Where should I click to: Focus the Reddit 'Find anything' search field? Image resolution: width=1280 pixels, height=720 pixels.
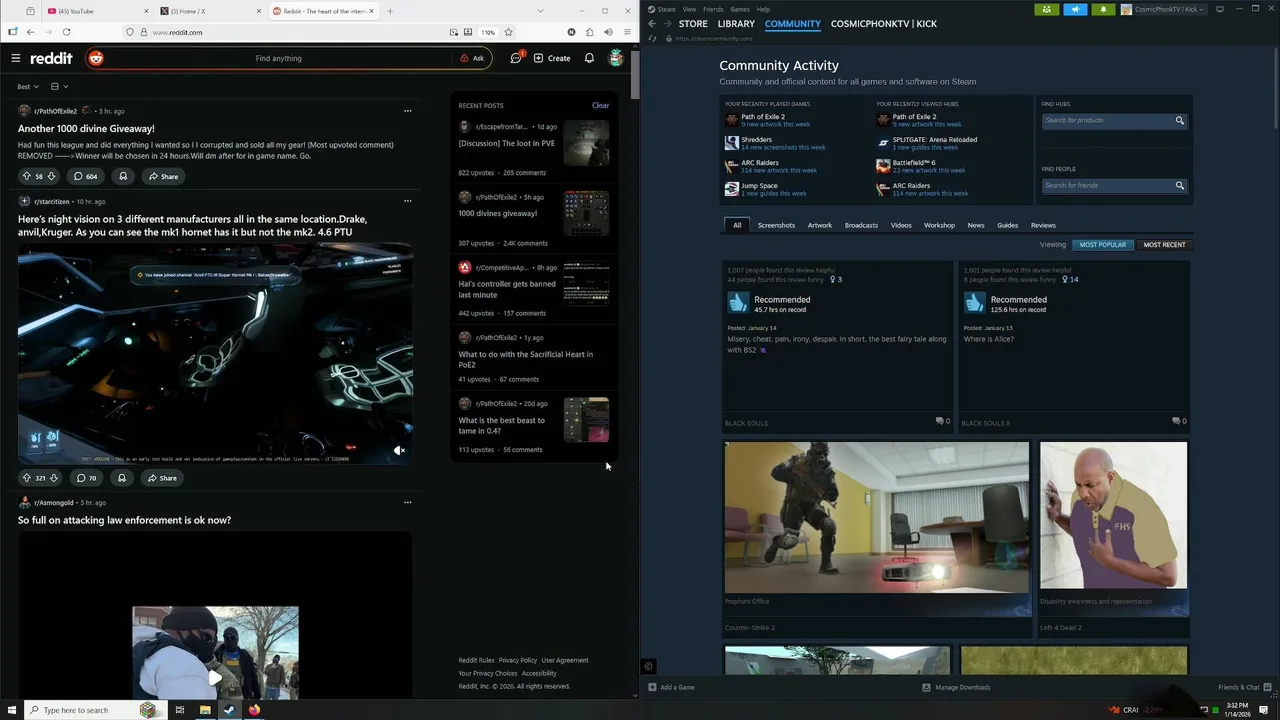(x=278, y=58)
